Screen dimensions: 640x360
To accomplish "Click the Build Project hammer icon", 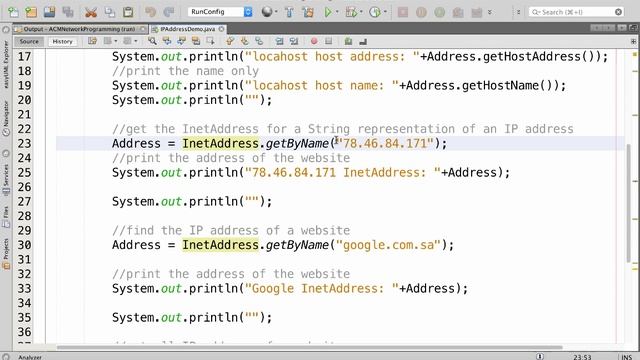I will [289, 12].
